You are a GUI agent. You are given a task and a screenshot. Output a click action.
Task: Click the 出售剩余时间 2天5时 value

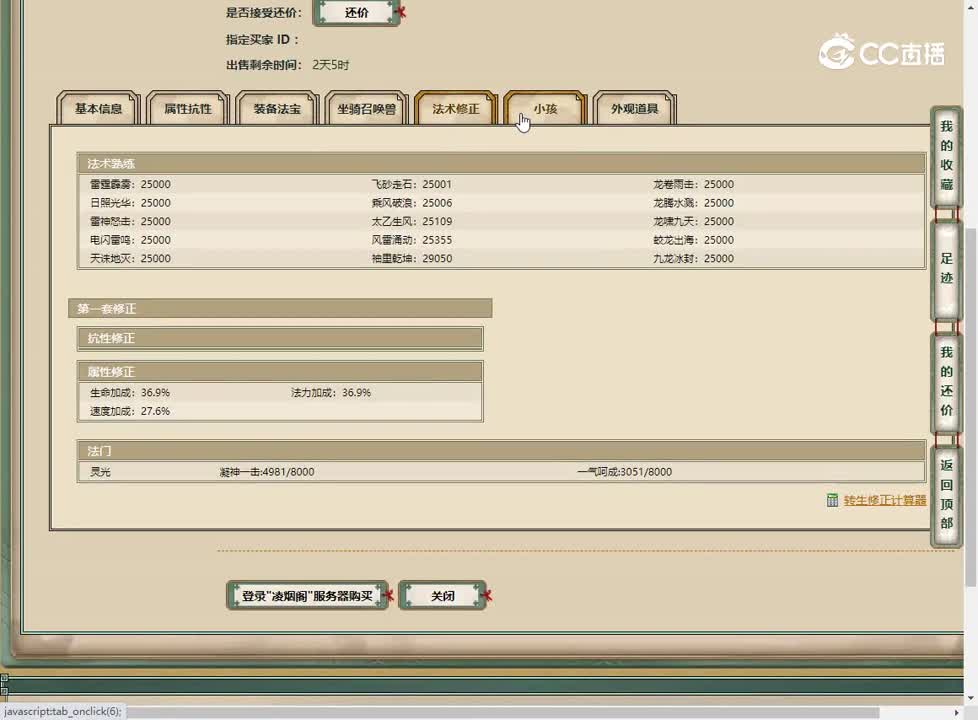pyautogui.click(x=331, y=65)
